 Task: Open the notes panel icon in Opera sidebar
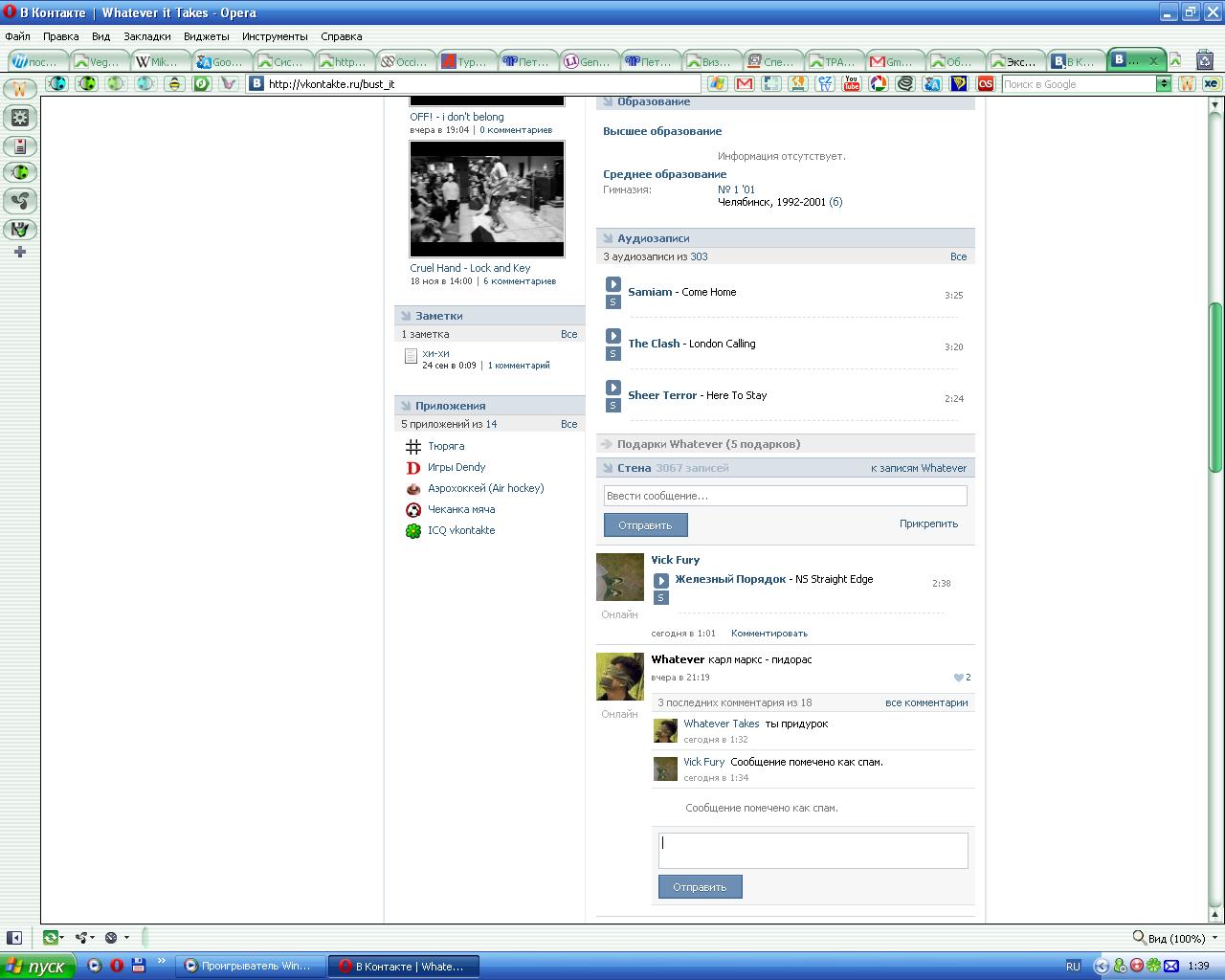pyautogui.click(x=19, y=145)
